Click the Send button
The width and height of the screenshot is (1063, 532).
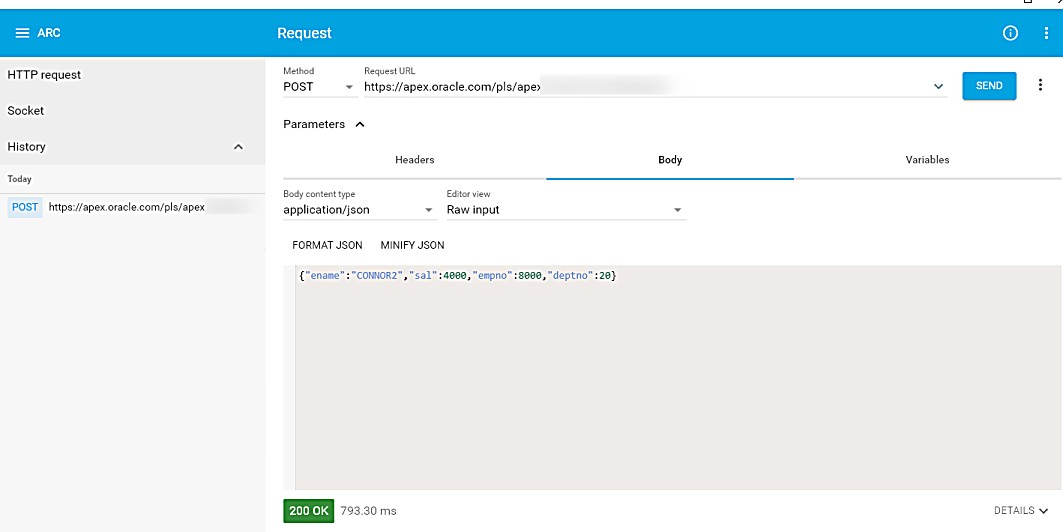988,86
